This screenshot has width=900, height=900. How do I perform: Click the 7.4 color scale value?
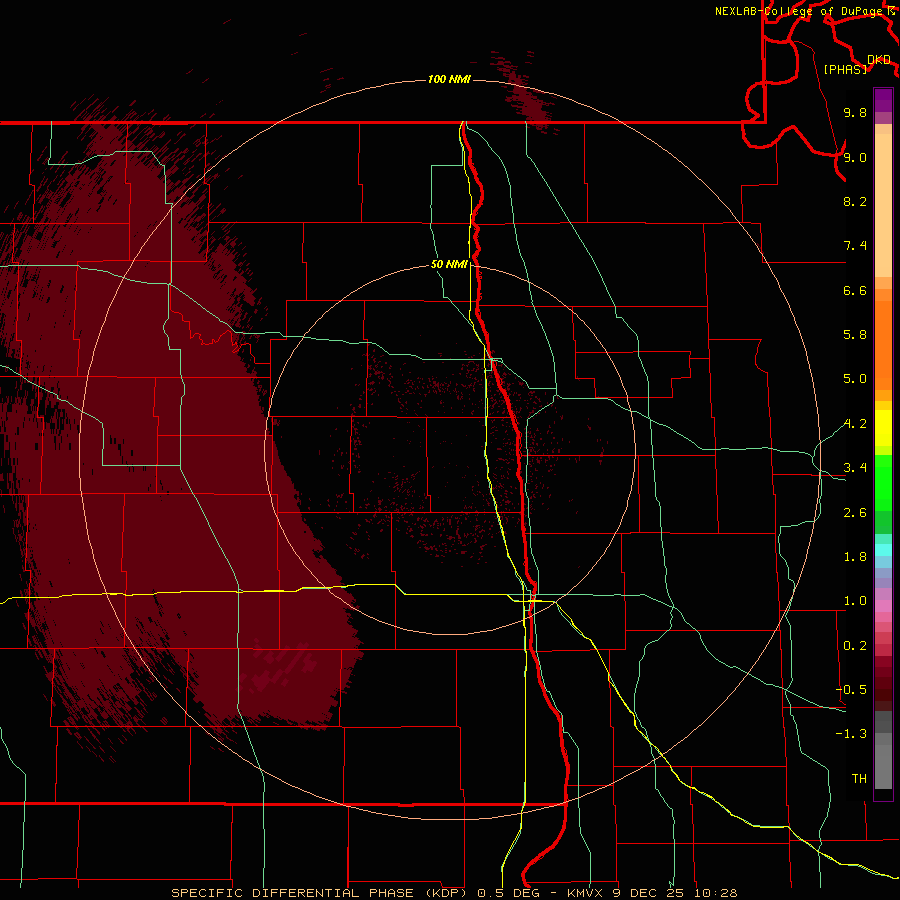pos(855,246)
